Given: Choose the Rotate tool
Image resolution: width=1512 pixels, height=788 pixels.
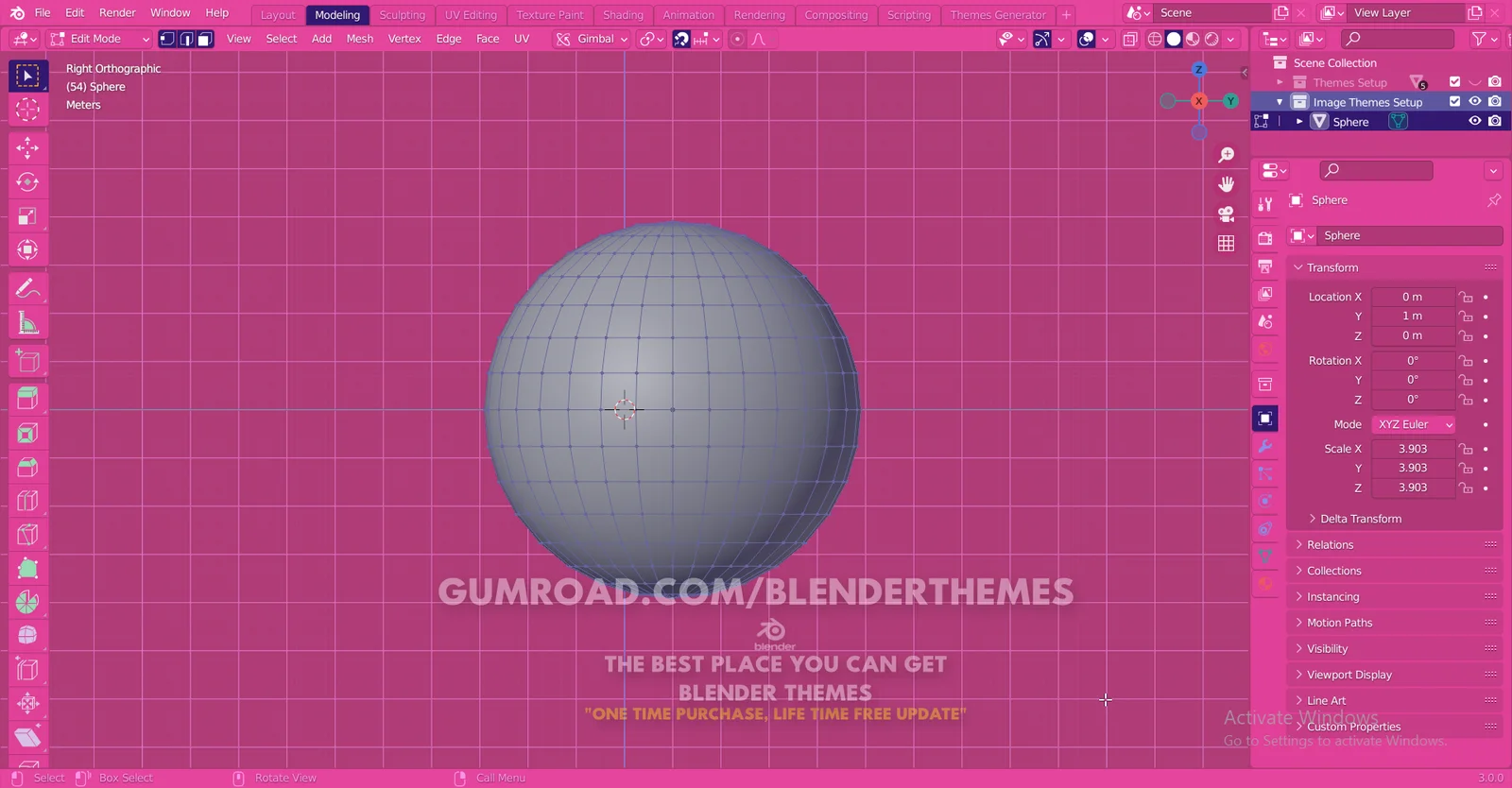Looking at the screenshot, I should 27,181.
